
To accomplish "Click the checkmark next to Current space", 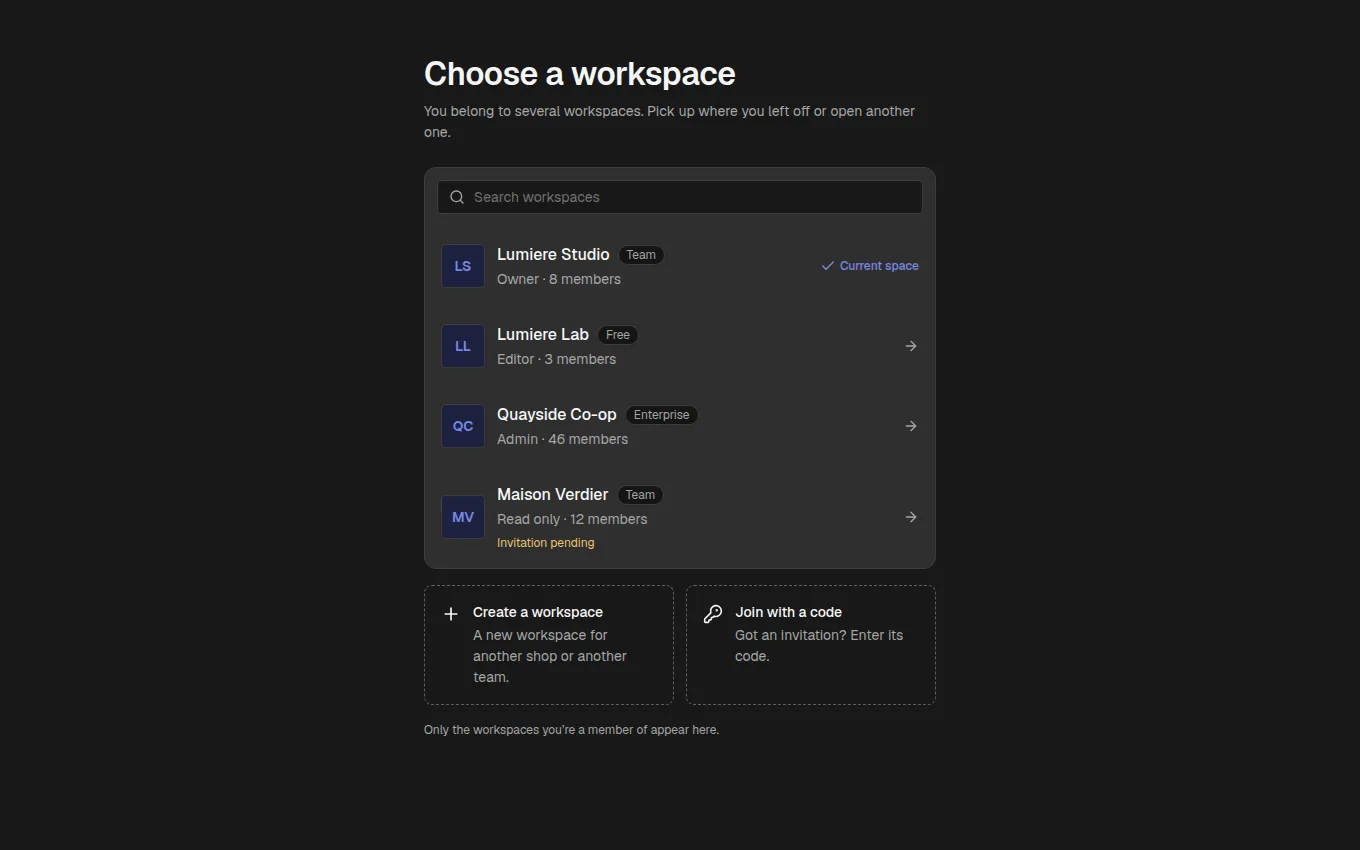I will pyautogui.click(x=828, y=266).
